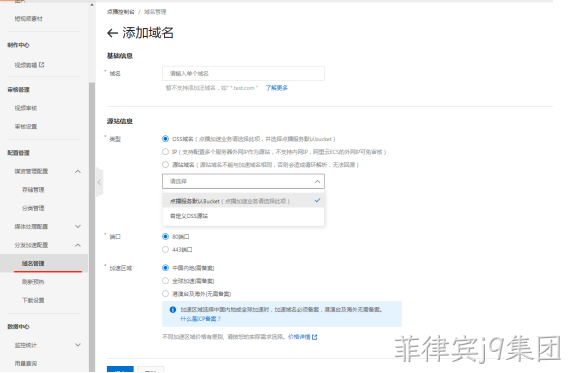The width and height of the screenshot is (573, 373).
Task: Open 刷新预热 in the sidebar
Action: tap(33, 282)
